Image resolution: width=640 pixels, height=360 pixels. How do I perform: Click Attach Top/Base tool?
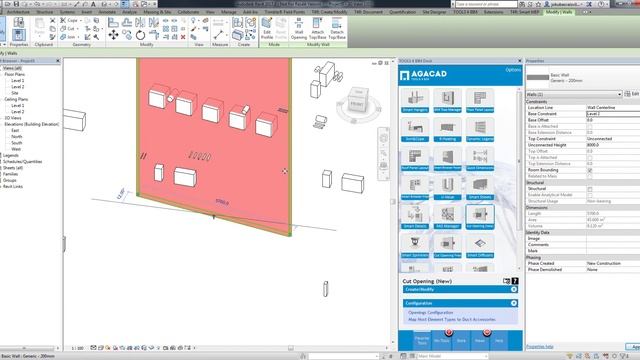click(x=318, y=29)
